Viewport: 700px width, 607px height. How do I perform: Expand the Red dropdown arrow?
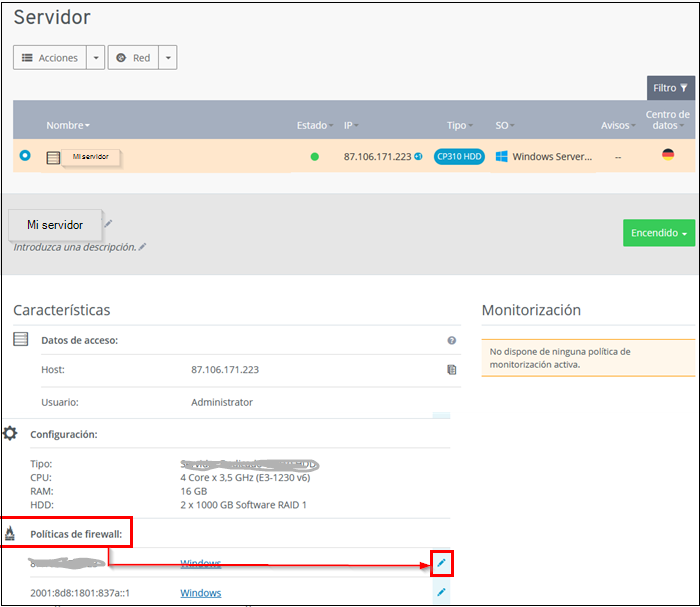pyautogui.click(x=168, y=58)
